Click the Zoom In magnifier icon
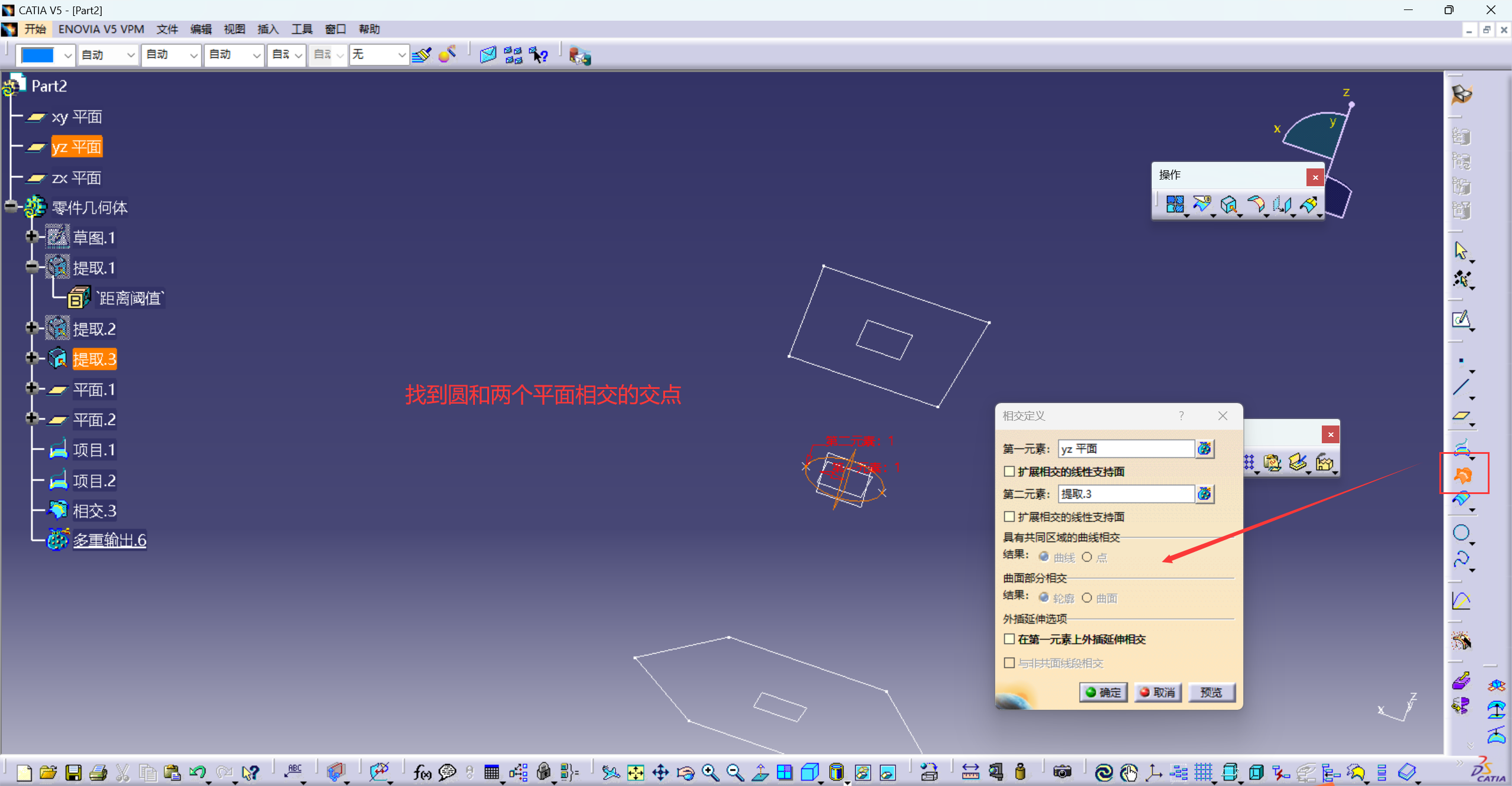 (710, 772)
